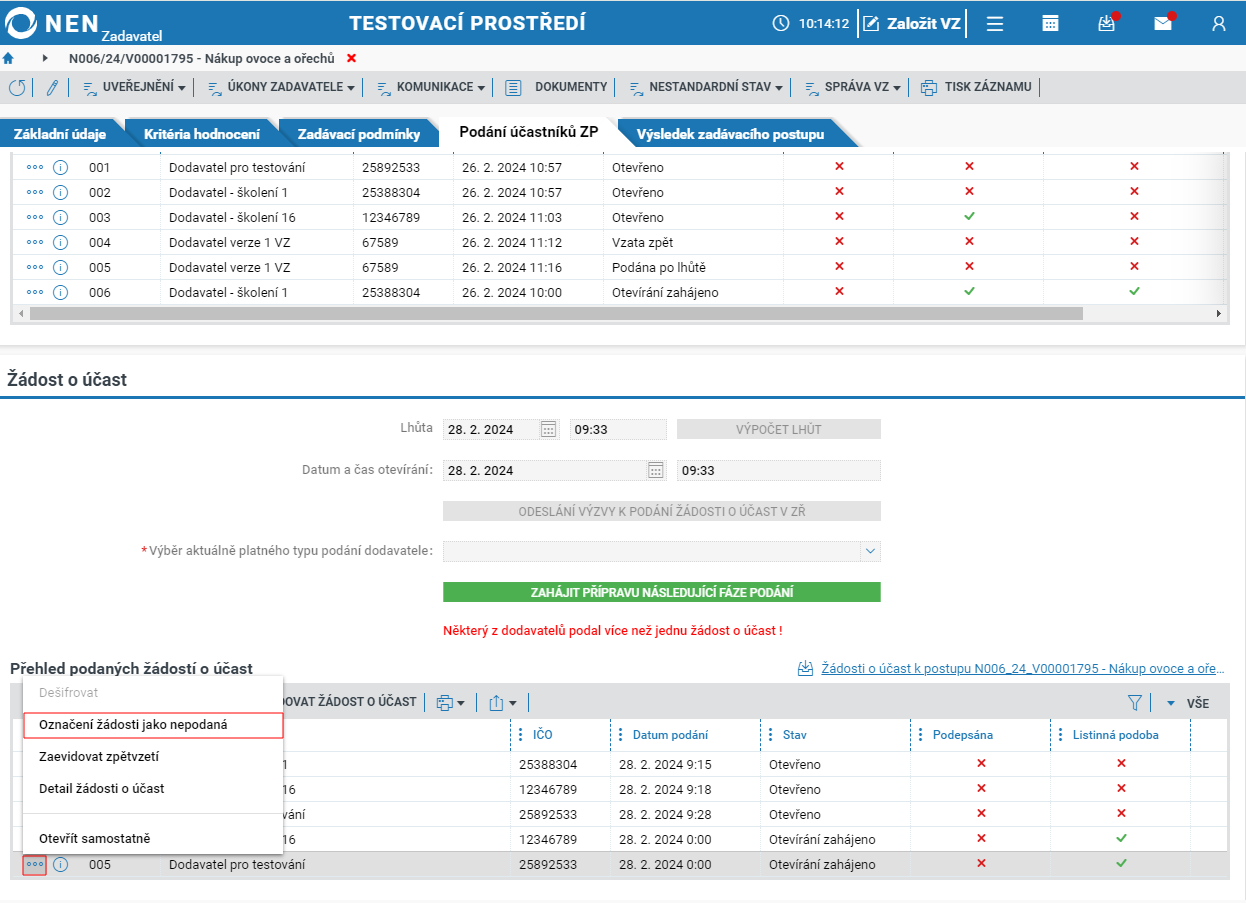
Task: Open calendar picker next to Lhůta date
Action: point(548,429)
